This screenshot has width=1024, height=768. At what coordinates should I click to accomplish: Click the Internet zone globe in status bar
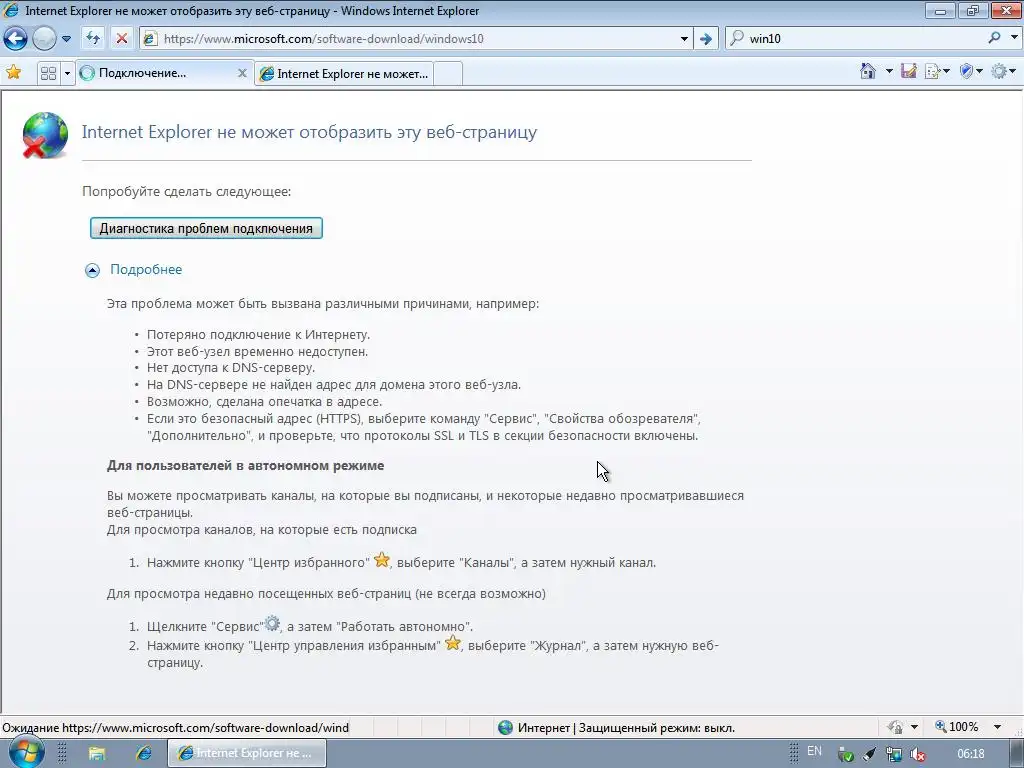[505, 728]
